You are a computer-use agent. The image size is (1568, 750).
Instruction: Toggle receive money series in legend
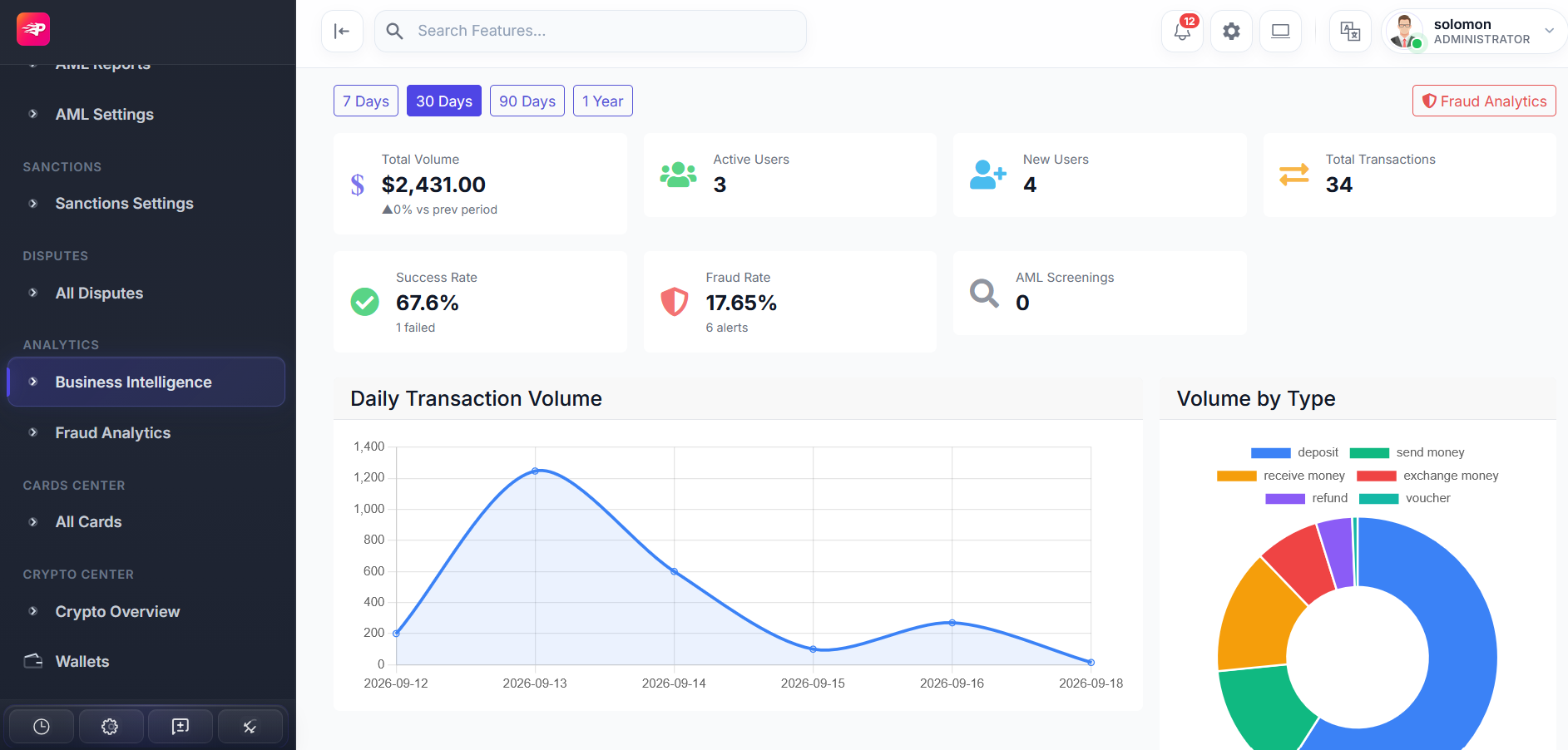(x=1280, y=476)
